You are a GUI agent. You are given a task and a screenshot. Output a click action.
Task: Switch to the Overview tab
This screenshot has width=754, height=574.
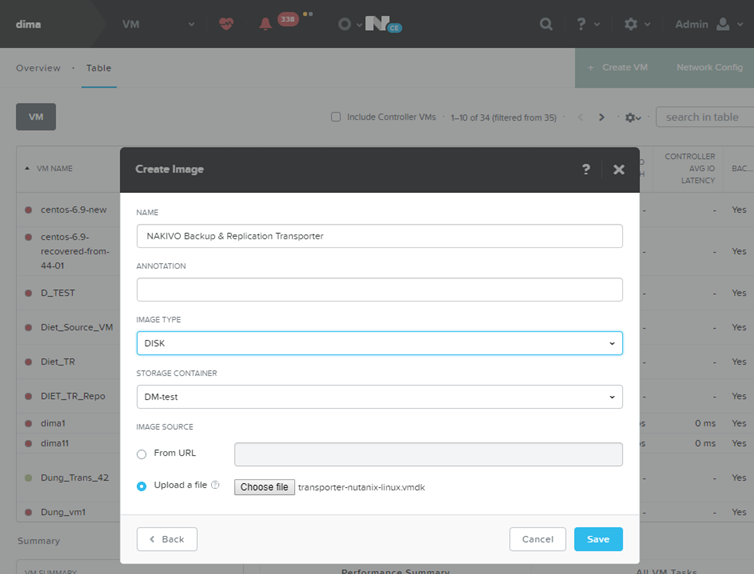coord(38,68)
